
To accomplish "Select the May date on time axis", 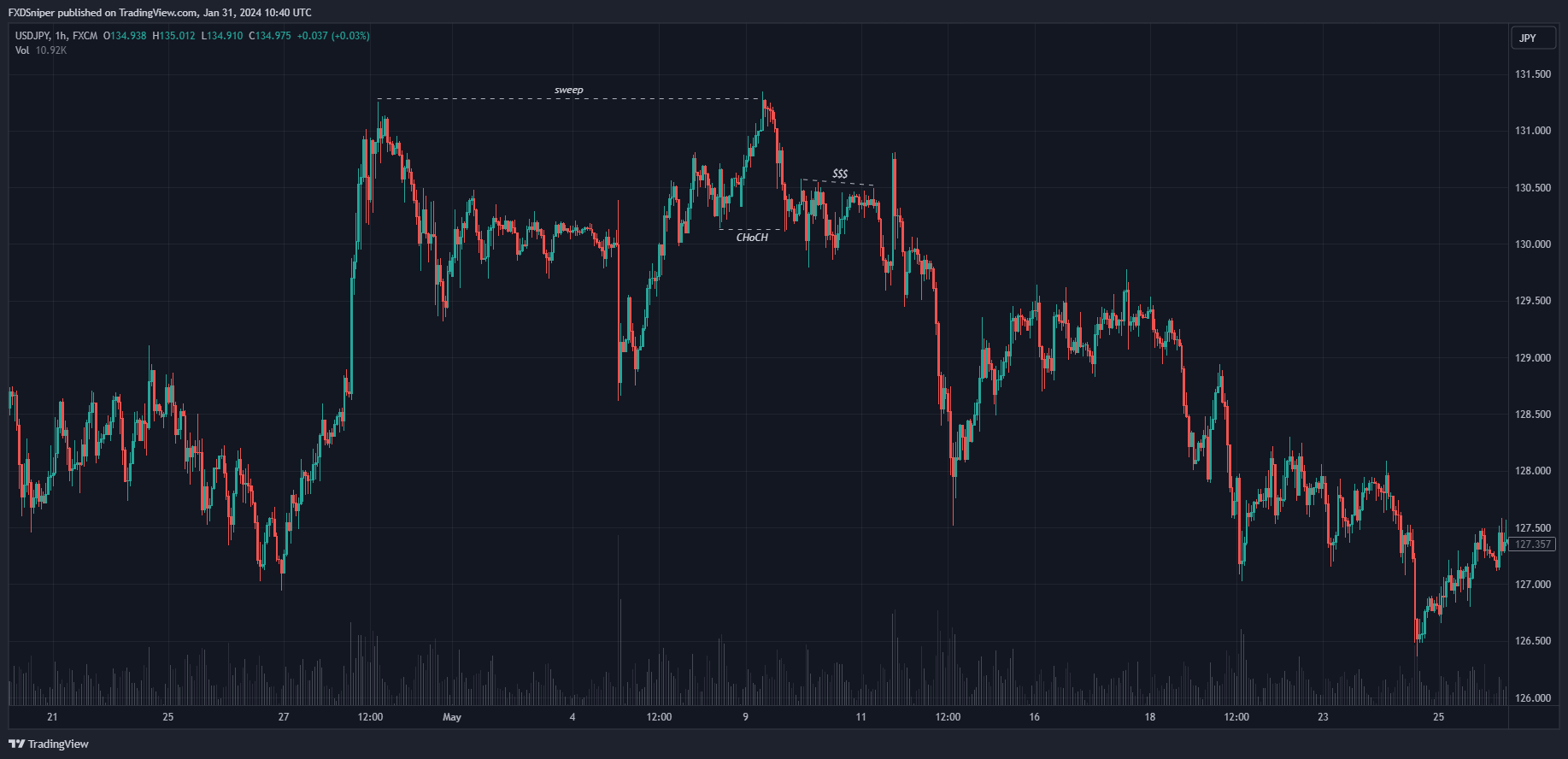I will [452, 717].
